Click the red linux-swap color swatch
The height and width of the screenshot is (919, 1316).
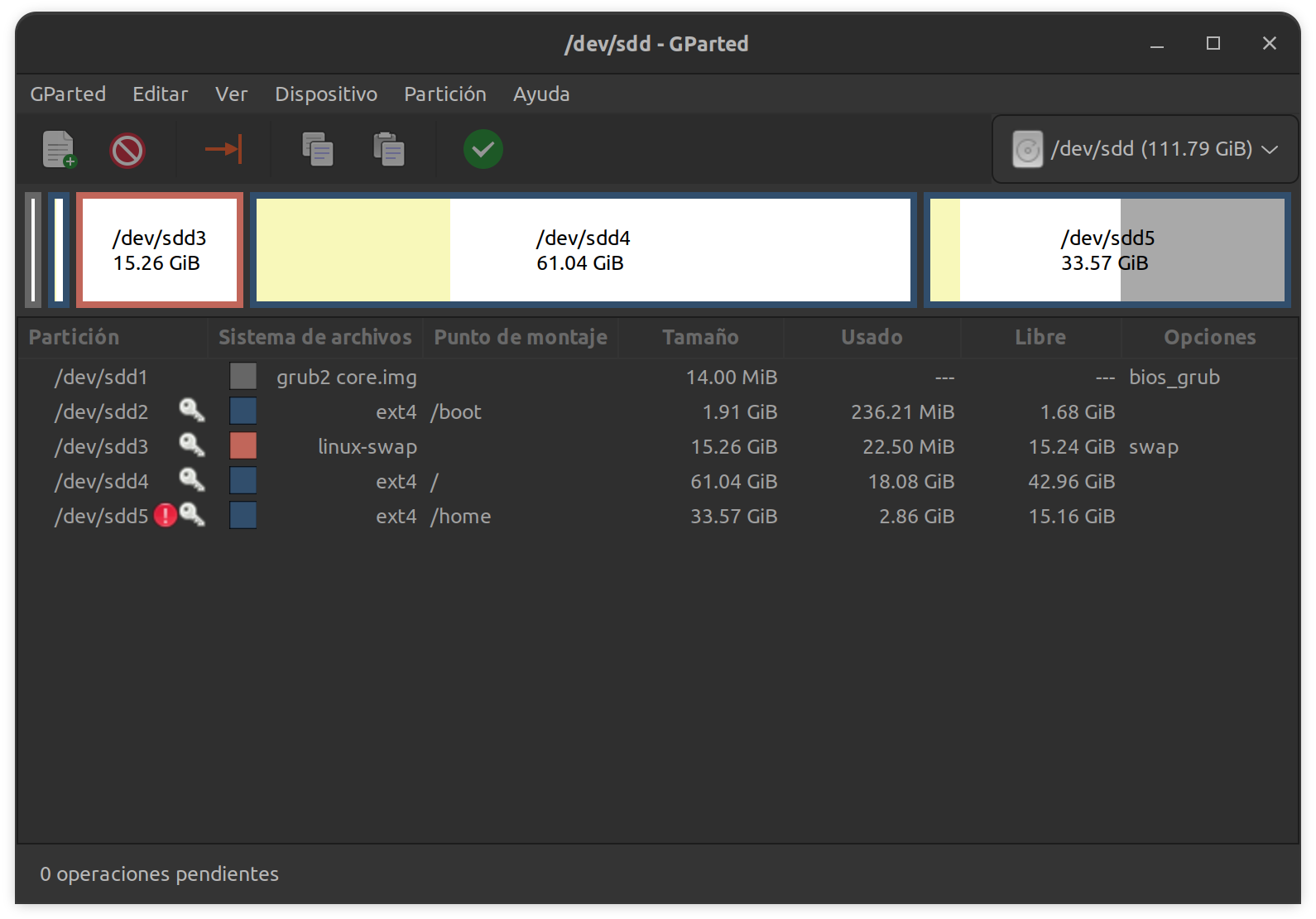243,445
